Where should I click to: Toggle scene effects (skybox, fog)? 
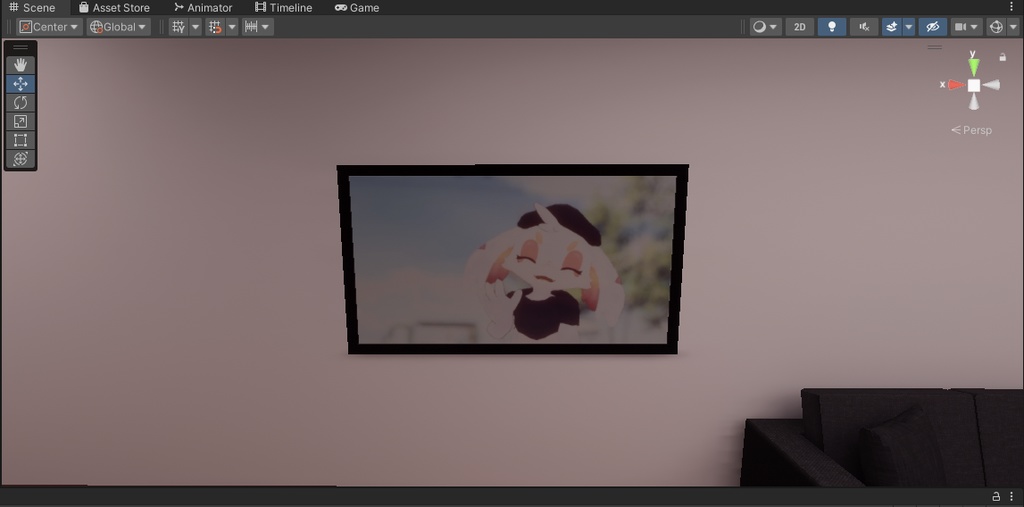tap(891, 27)
